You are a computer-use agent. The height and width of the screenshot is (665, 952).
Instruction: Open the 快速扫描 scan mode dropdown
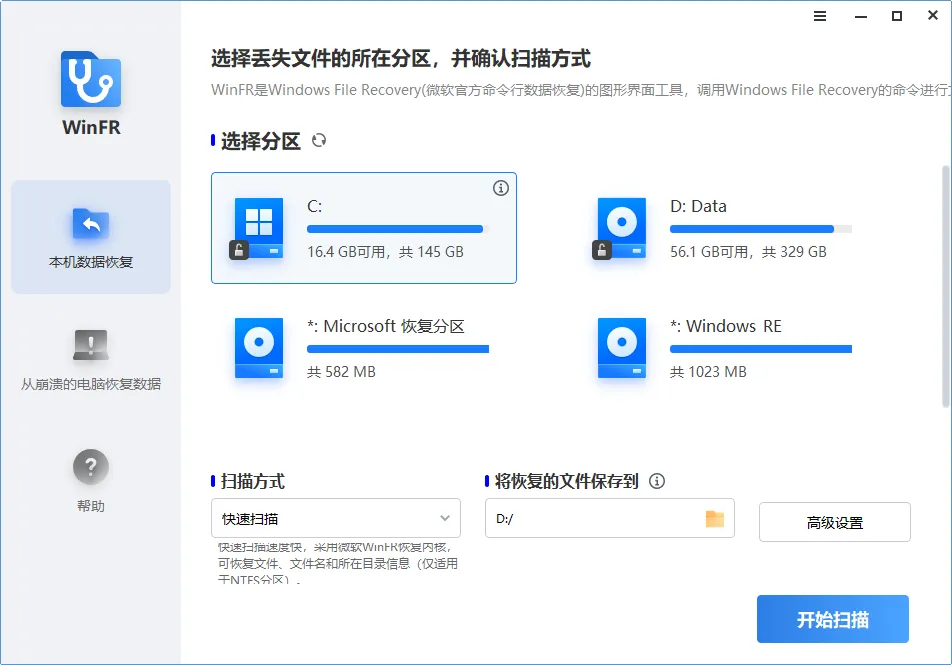(x=336, y=518)
